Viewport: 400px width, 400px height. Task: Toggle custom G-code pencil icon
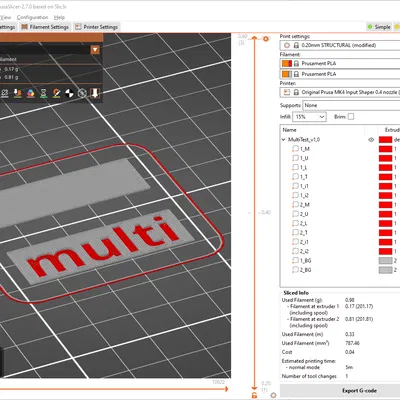click(x=57, y=93)
